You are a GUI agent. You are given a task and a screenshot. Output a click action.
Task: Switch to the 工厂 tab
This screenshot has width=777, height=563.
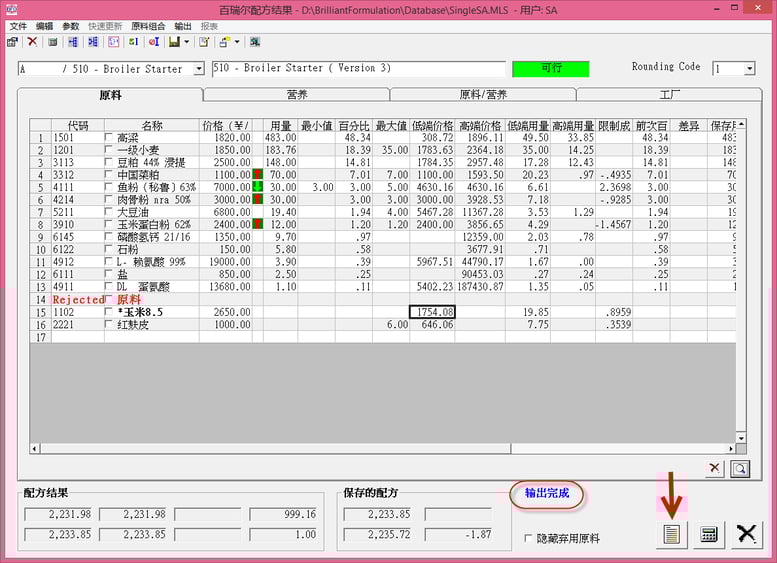[669, 95]
